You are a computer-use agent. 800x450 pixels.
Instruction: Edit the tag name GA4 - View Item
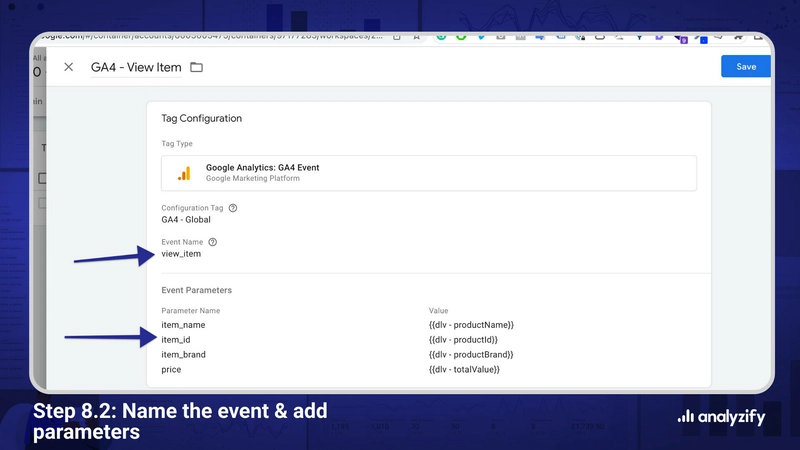point(136,67)
